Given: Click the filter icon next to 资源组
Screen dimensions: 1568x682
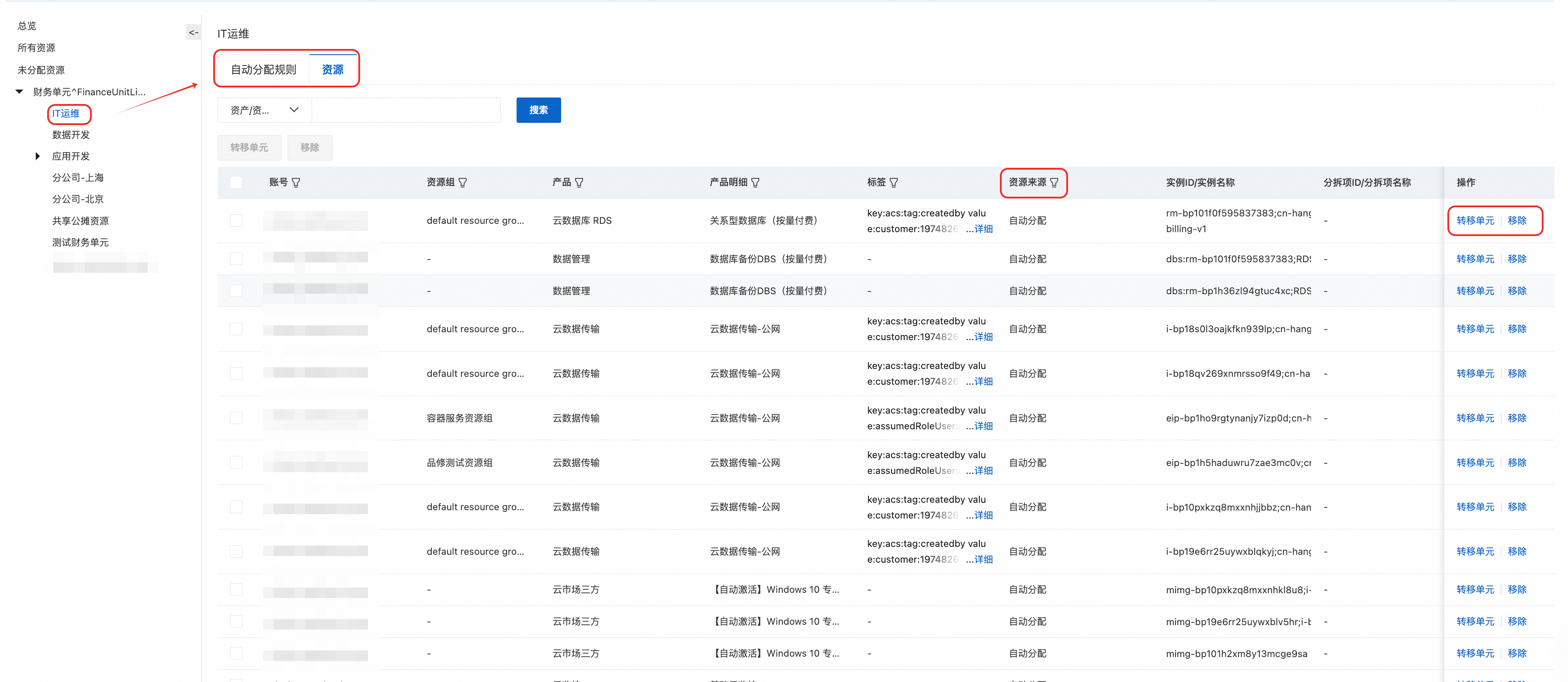Looking at the screenshot, I should point(463,183).
